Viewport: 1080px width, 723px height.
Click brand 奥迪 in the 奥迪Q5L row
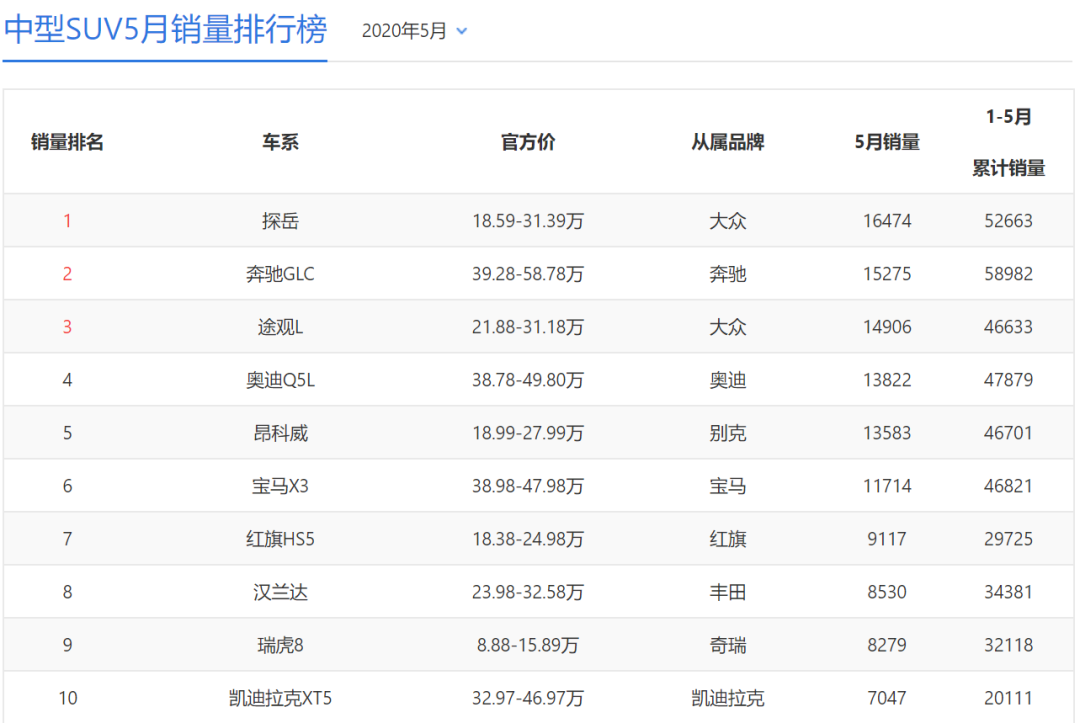point(728,380)
